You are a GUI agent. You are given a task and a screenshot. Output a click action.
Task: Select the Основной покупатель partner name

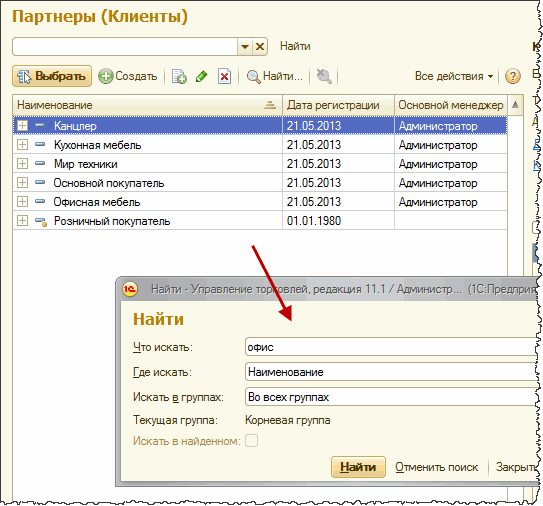pyautogui.click(x=109, y=183)
